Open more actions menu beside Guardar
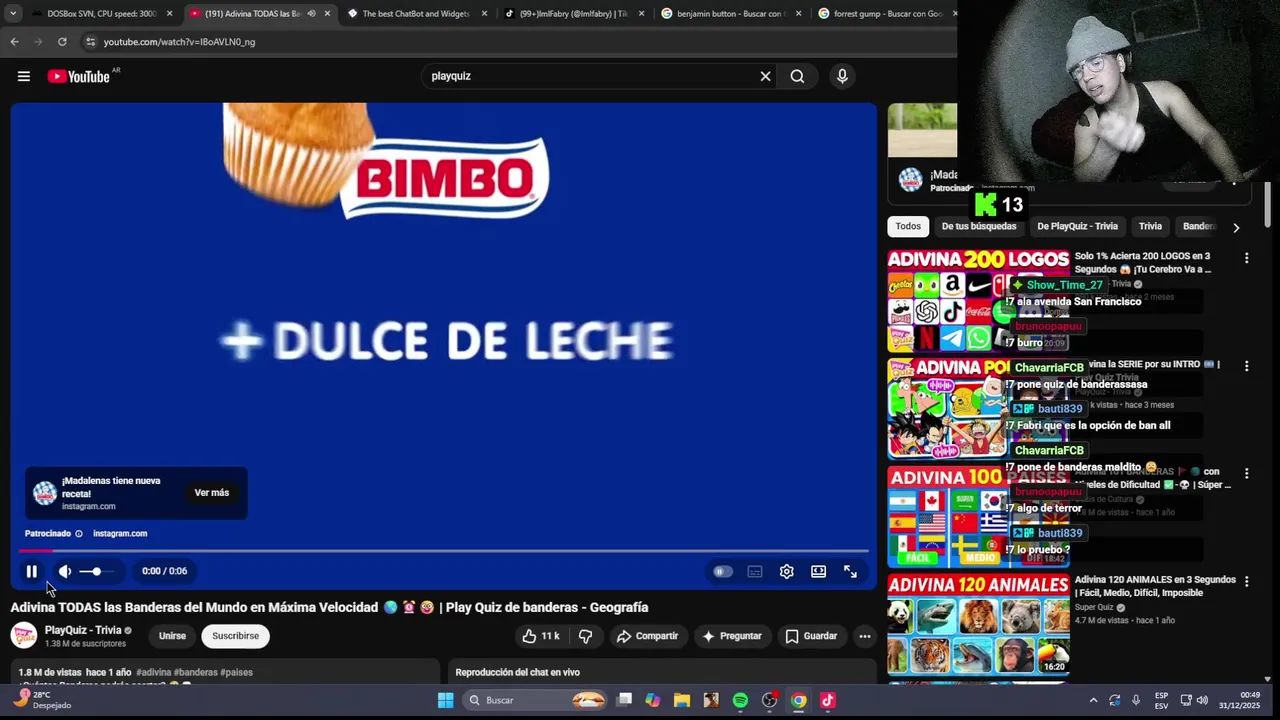The height and width of the screenshot is (720, 1280). 865,636
